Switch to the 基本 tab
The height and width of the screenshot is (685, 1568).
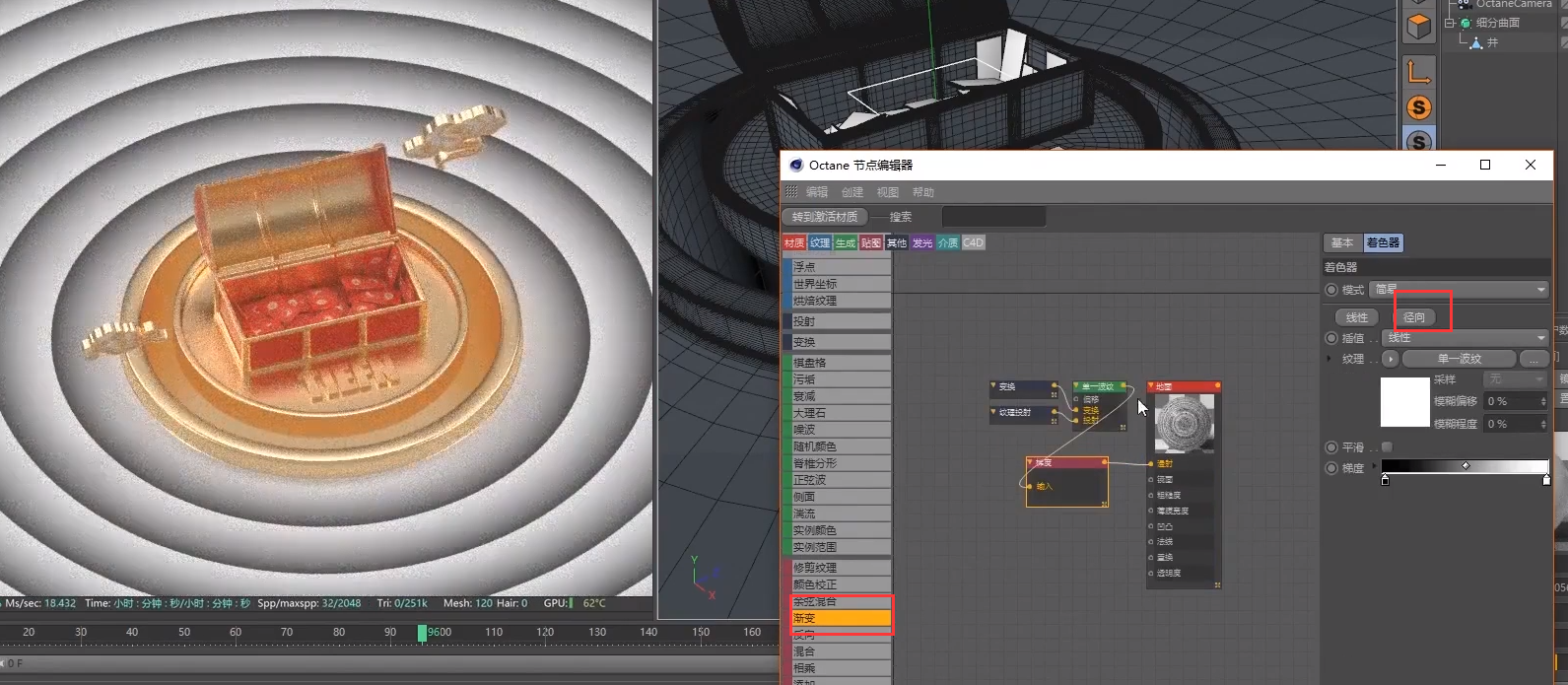1342,242
